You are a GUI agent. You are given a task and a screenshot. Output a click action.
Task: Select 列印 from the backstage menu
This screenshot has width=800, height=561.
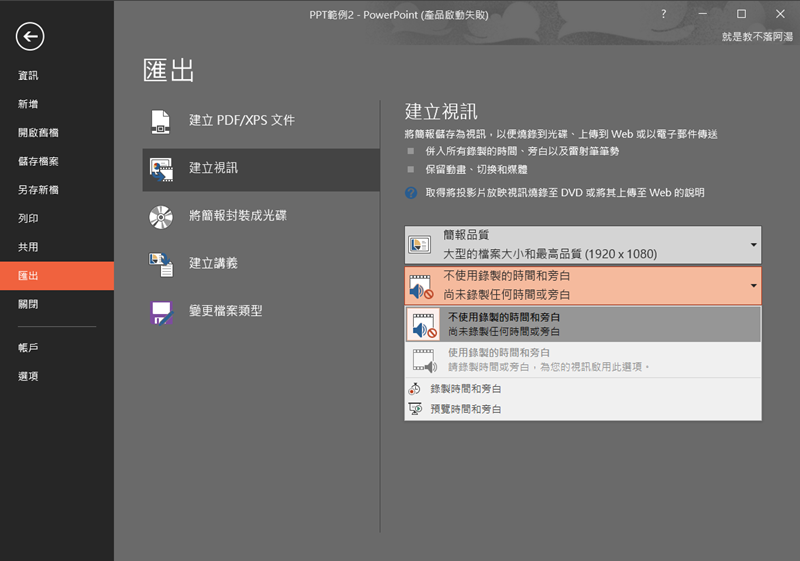[x=28, y=218]
